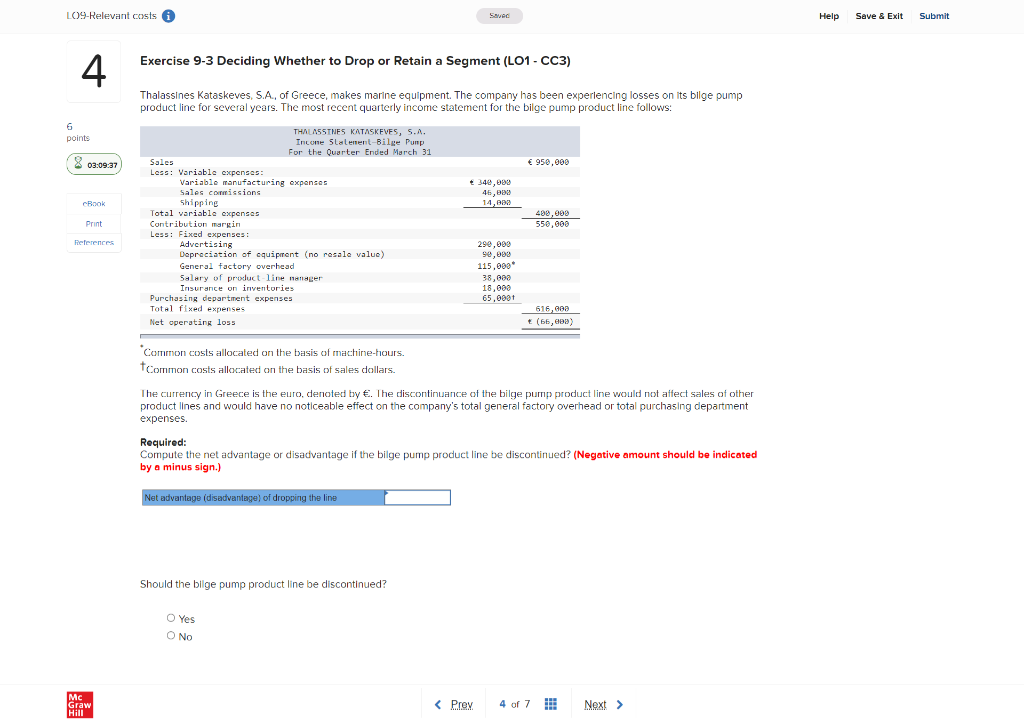Click the '616,000' total fixed expenses value
The image size is (1024, 724).
tap(552, 309)
